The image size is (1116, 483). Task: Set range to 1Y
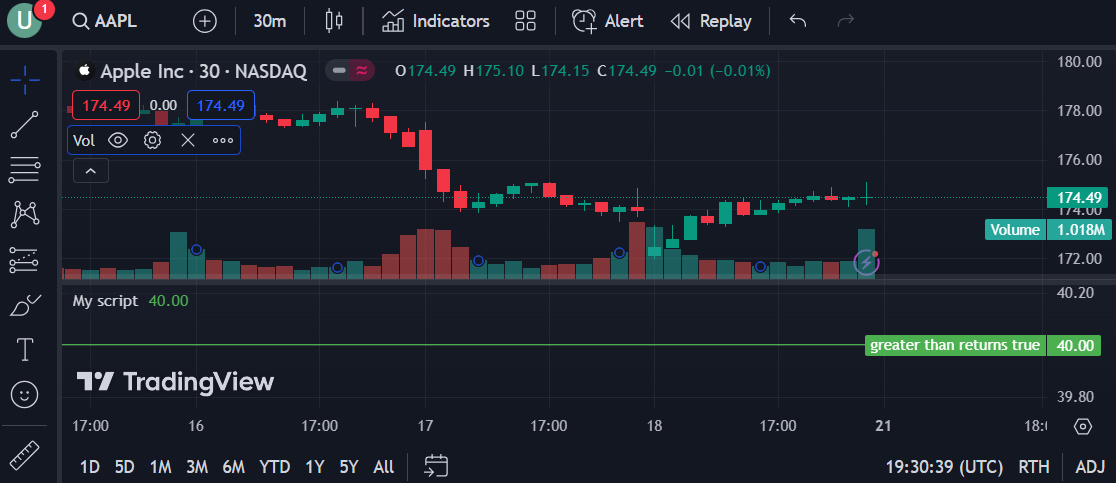315,467
